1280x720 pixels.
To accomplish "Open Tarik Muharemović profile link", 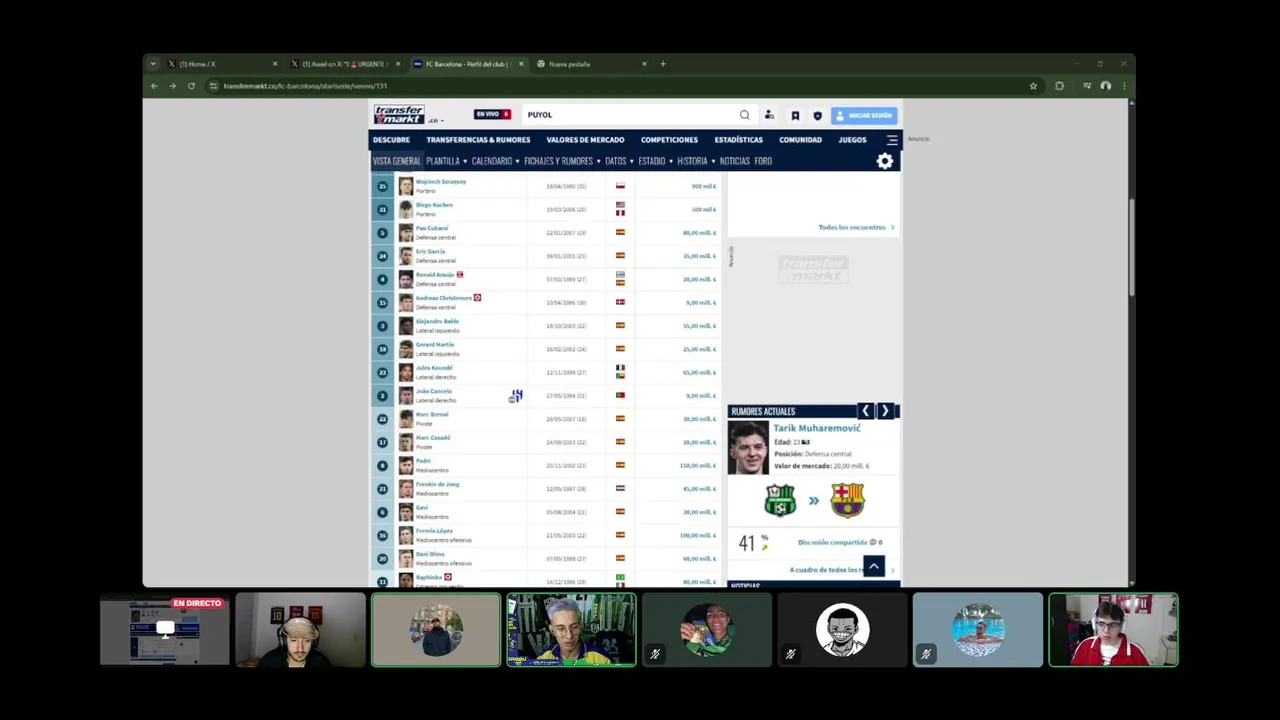I will pyautogui.click(x=816, y=428).
